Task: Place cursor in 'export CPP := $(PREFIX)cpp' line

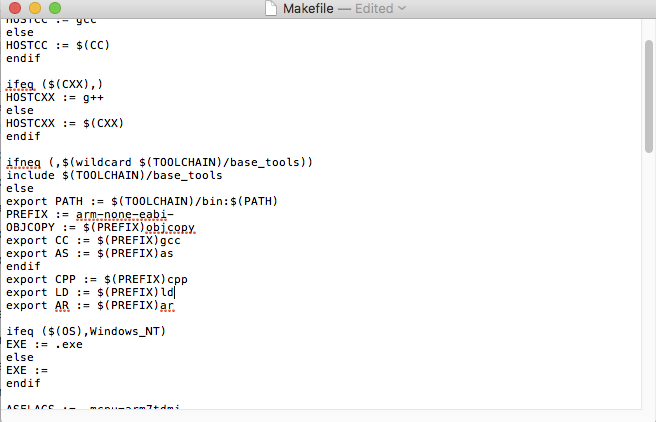Action: pos(96,279)
